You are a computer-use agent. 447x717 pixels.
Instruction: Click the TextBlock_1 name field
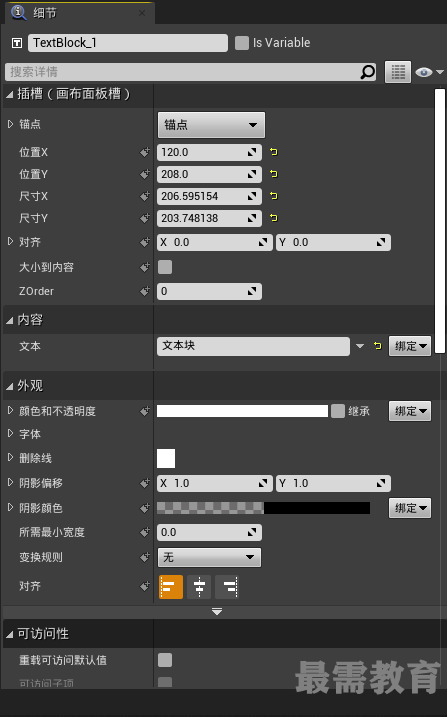128,43
